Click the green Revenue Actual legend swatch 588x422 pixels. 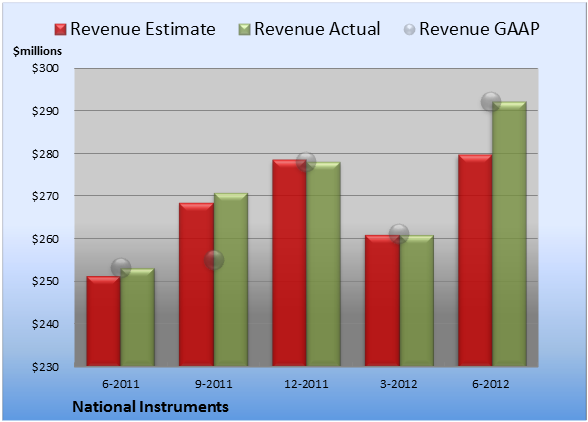pyautogui.click(x=244, y=29)
